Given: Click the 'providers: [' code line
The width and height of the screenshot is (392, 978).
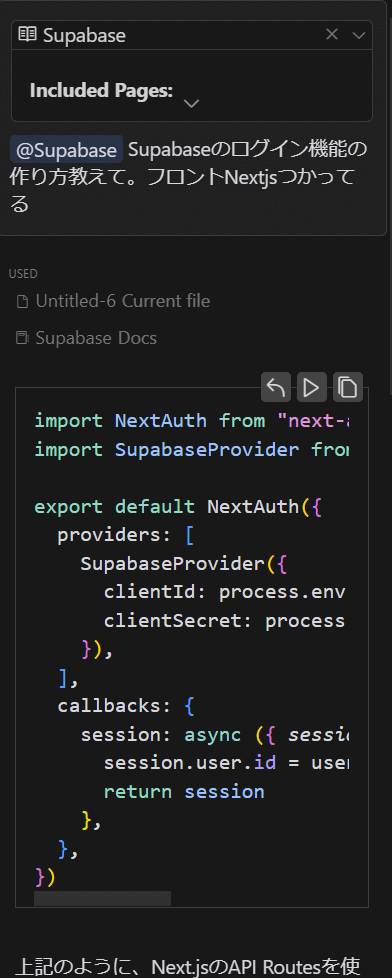Looking at the screenshot, I should [x=127, y=535].
